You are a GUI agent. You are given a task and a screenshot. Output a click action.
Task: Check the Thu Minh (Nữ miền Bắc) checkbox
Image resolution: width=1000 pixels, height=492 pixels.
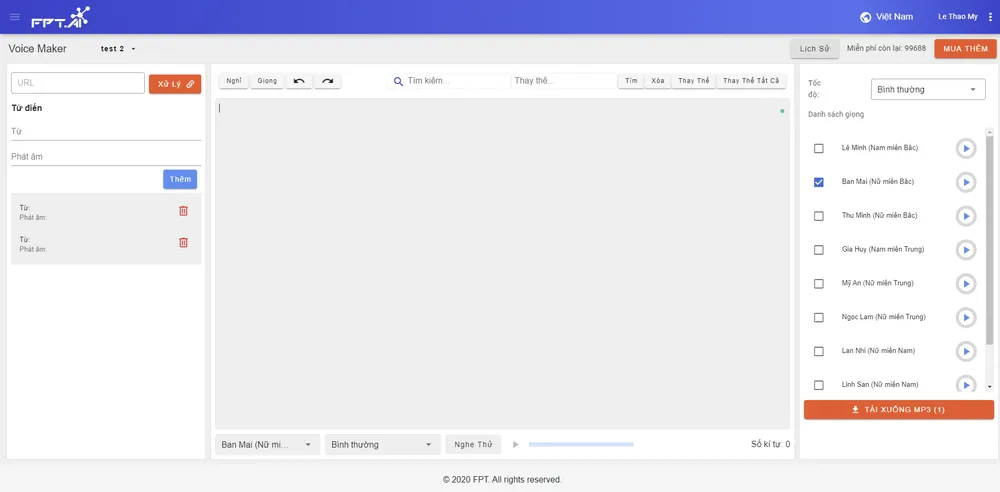point(819,216)
